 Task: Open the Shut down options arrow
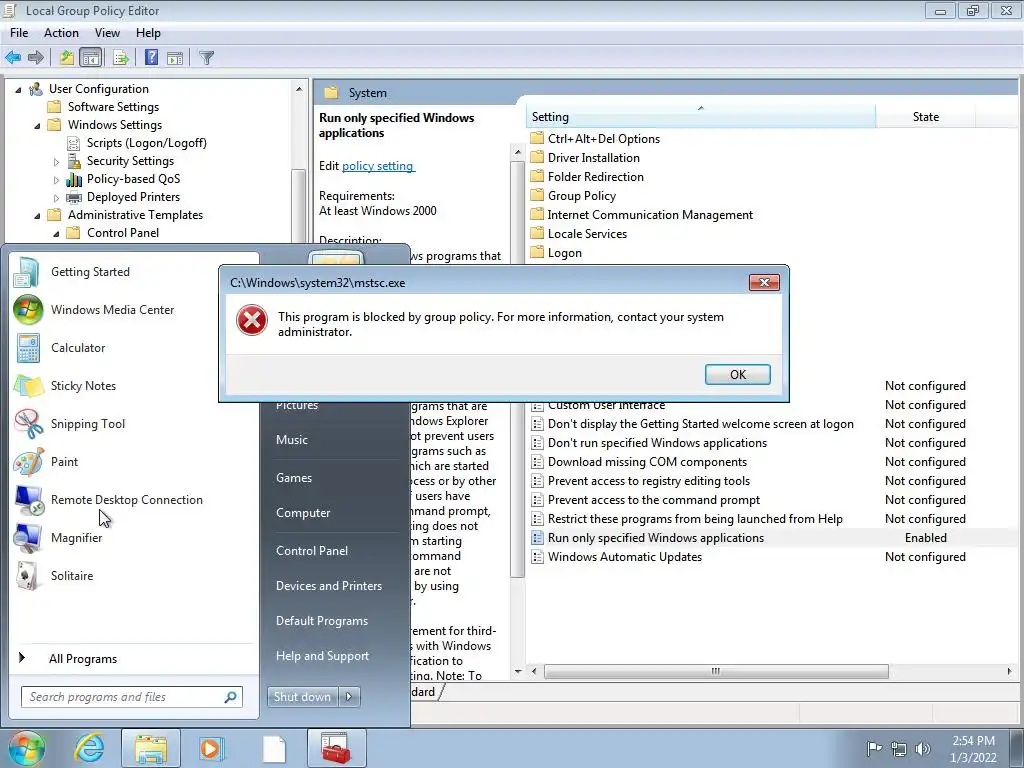coord(349,697)
